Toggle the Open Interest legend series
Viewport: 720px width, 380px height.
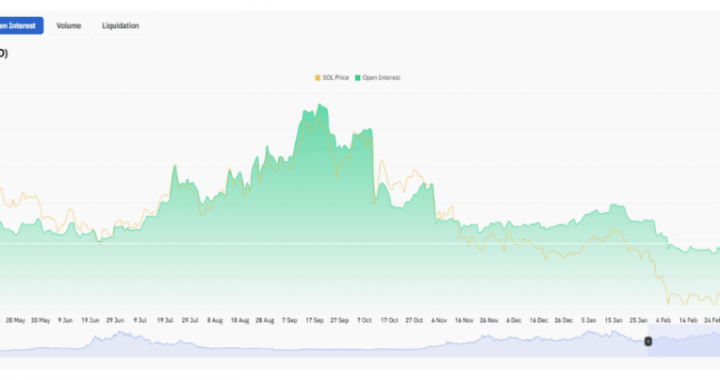[x=377, y=78]
